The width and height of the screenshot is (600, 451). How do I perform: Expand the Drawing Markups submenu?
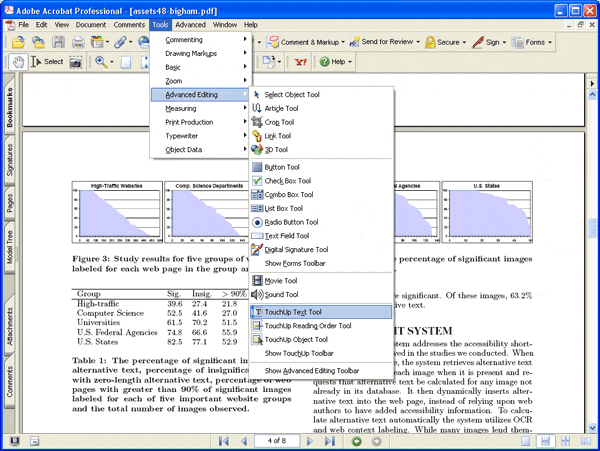coord(201,54)
